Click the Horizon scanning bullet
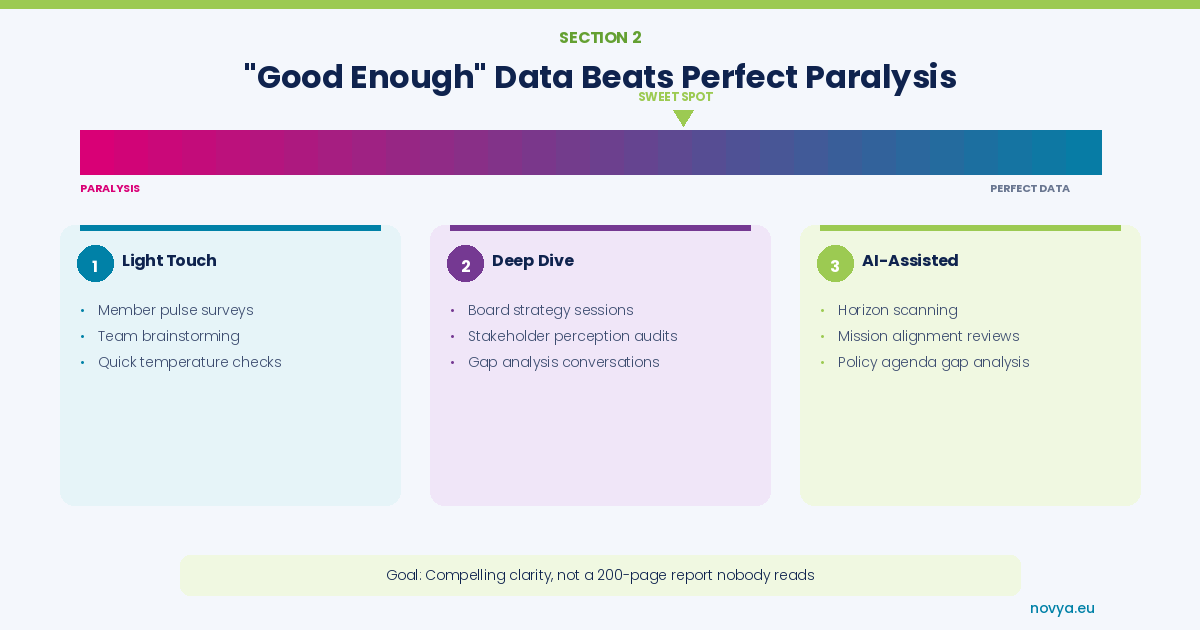This screenshot has width=1200, height=630. coord(897,310)
